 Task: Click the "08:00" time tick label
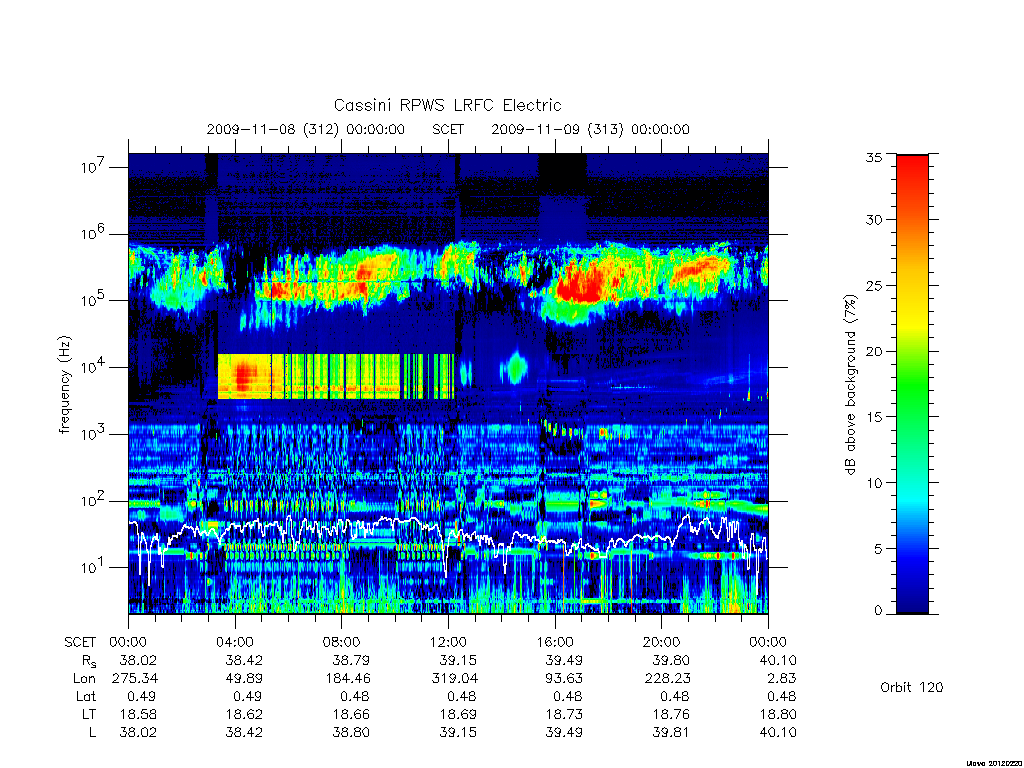[x=342, y=643]
